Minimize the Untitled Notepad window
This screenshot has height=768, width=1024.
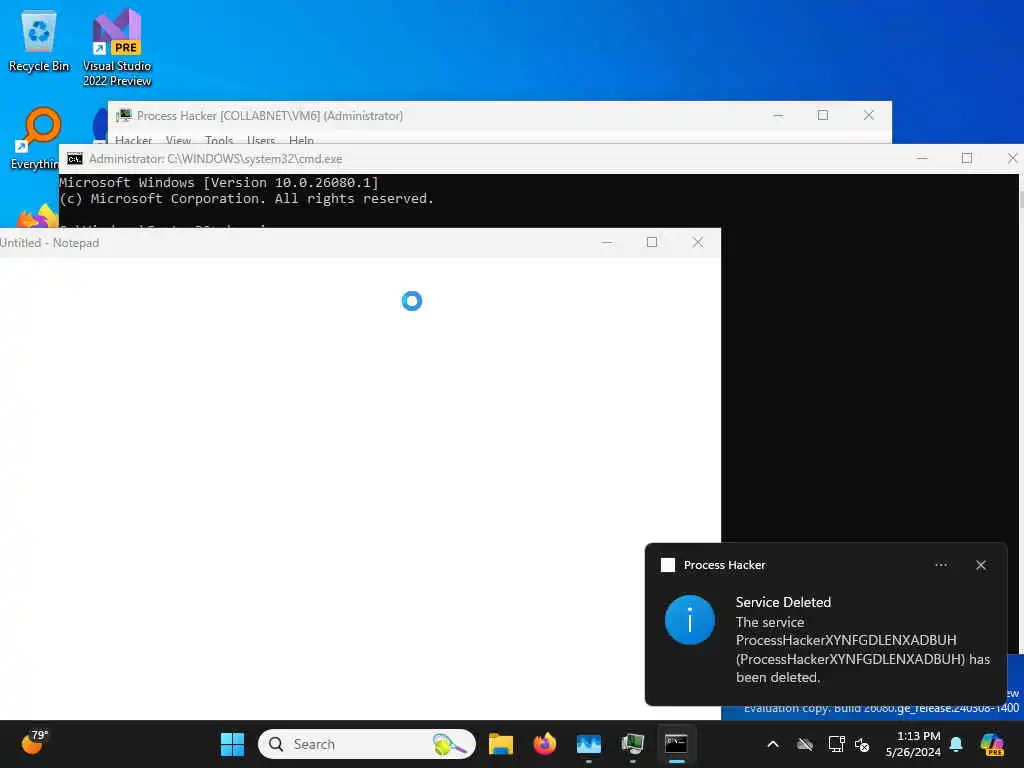[x=607, y=242]
